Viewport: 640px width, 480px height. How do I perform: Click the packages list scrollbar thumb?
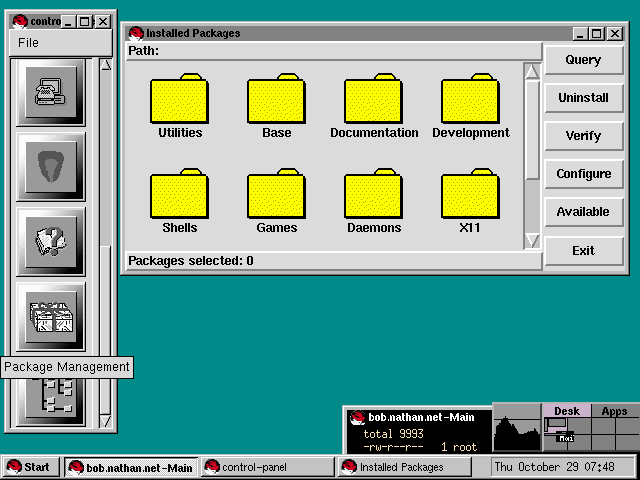tap(532, 130)
